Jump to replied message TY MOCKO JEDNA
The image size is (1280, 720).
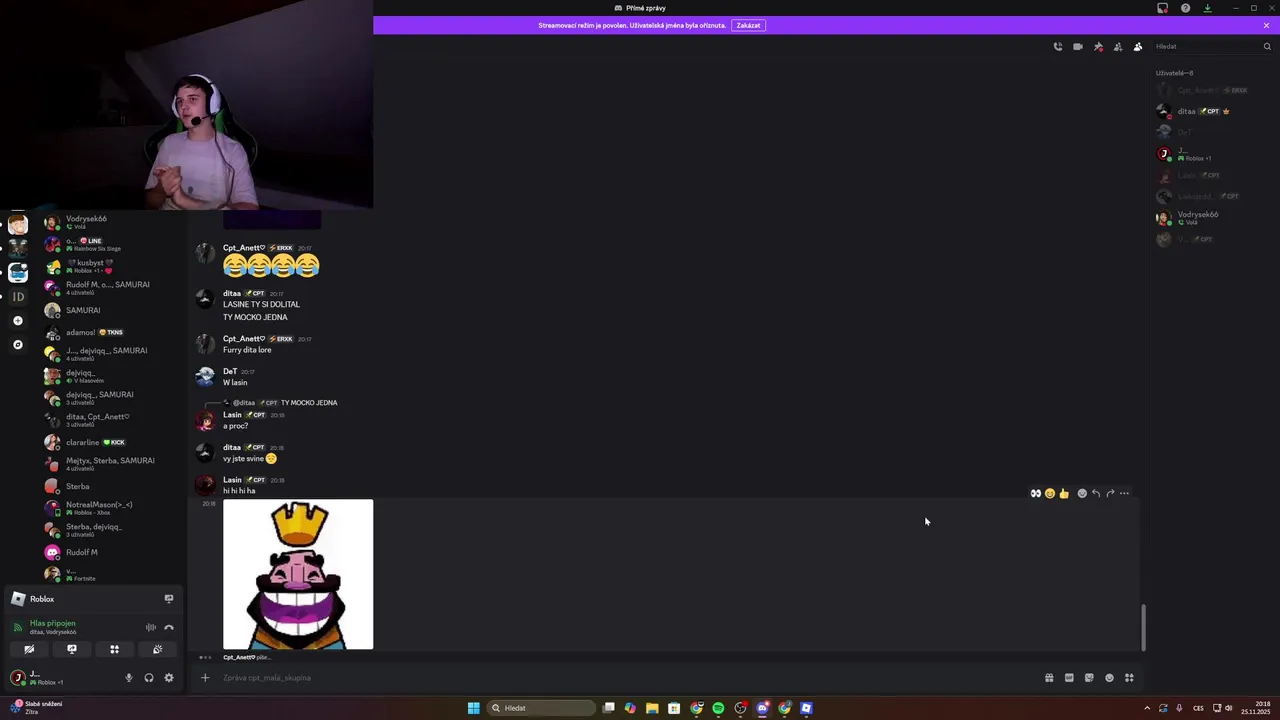point(309,403)
